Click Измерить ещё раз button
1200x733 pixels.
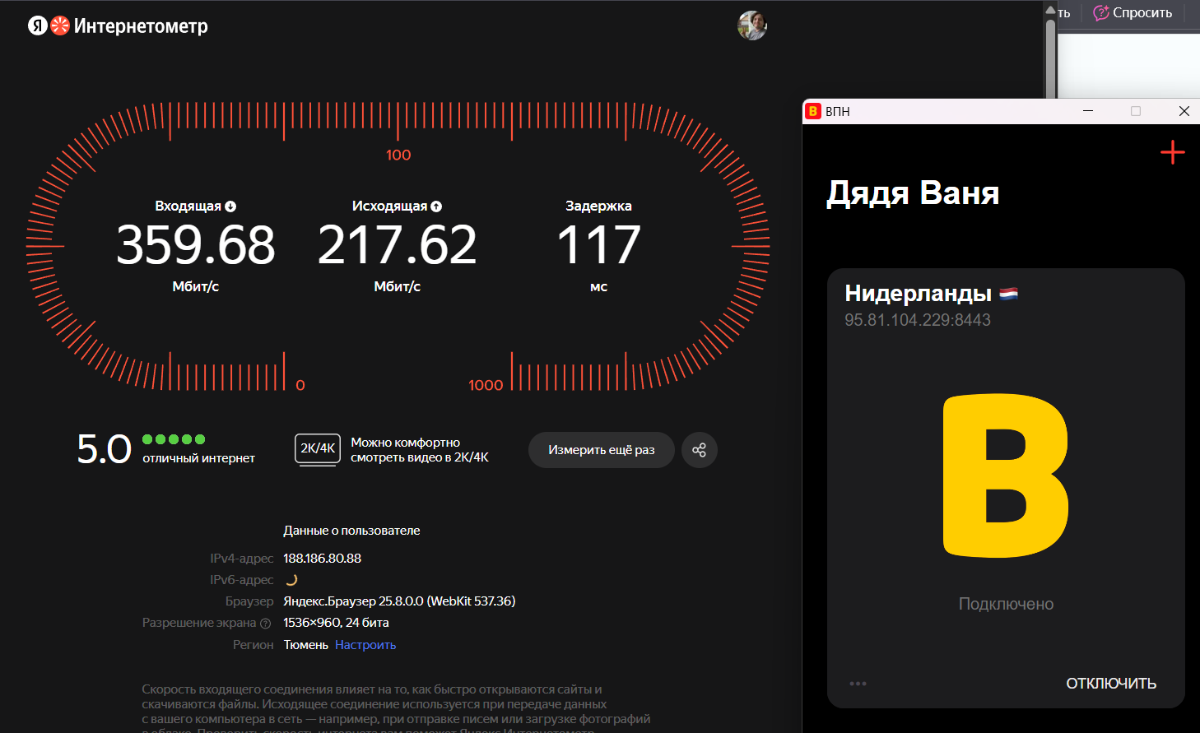tap(601, 450)
